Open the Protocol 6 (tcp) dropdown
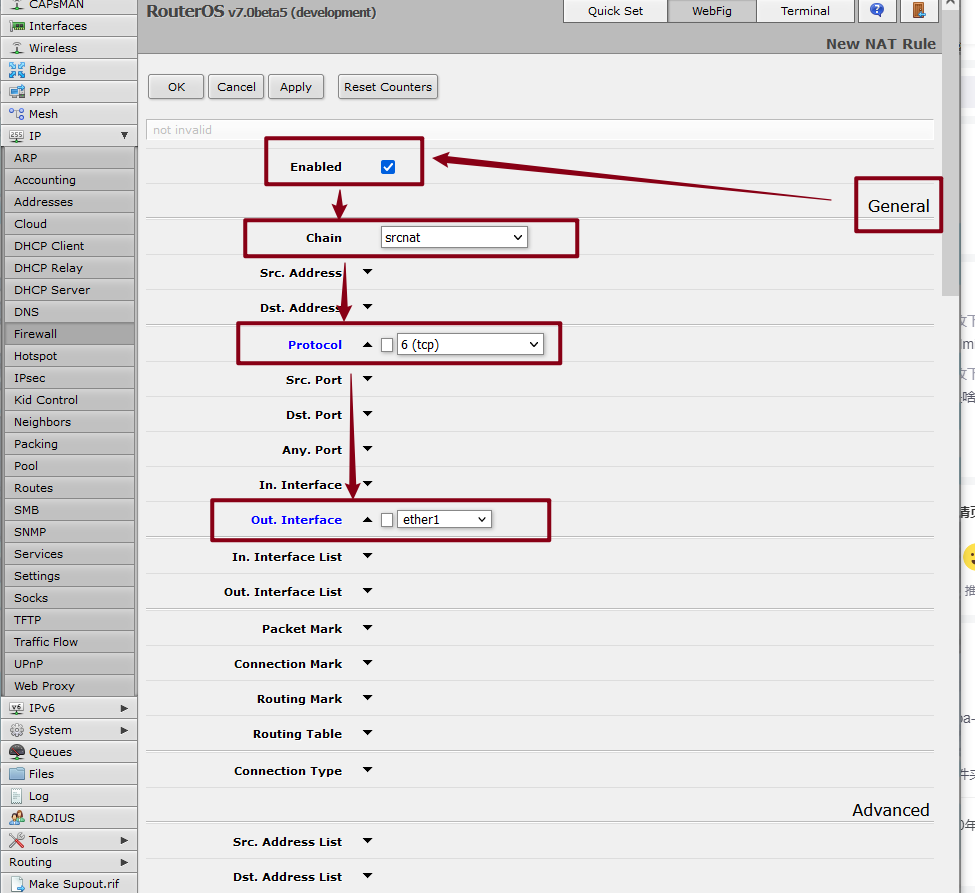Image resolution: width=975 pixels, height=893 pixels. point(469,345)
